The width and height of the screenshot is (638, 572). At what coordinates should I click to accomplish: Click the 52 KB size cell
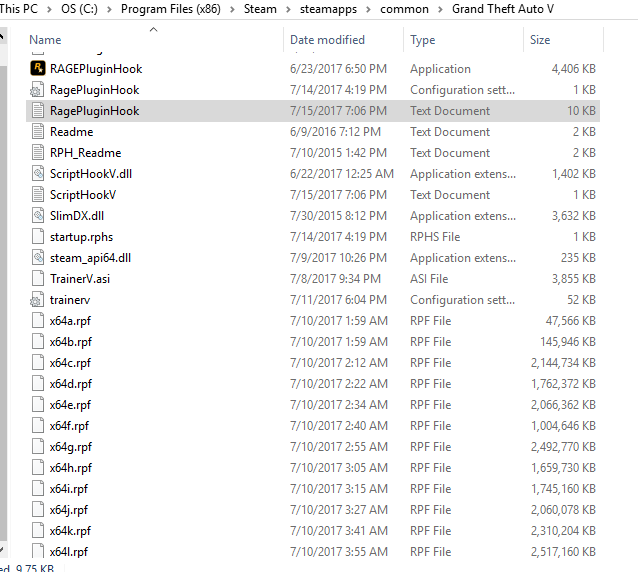pyautogui.click(x=581, y=300)
